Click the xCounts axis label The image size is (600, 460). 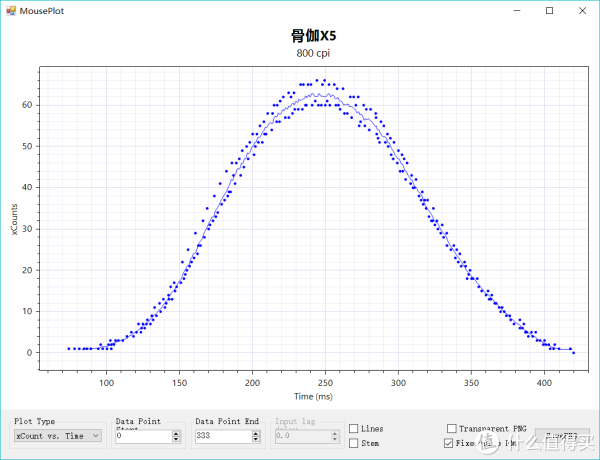[14, 219]
